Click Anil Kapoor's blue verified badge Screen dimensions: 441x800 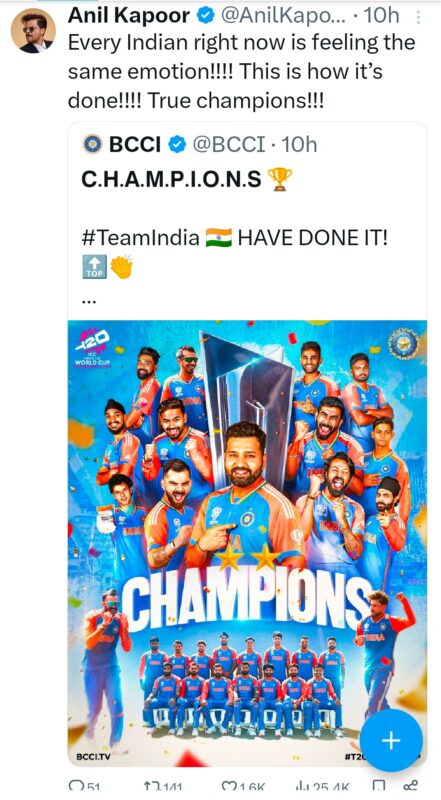[206, 16]
